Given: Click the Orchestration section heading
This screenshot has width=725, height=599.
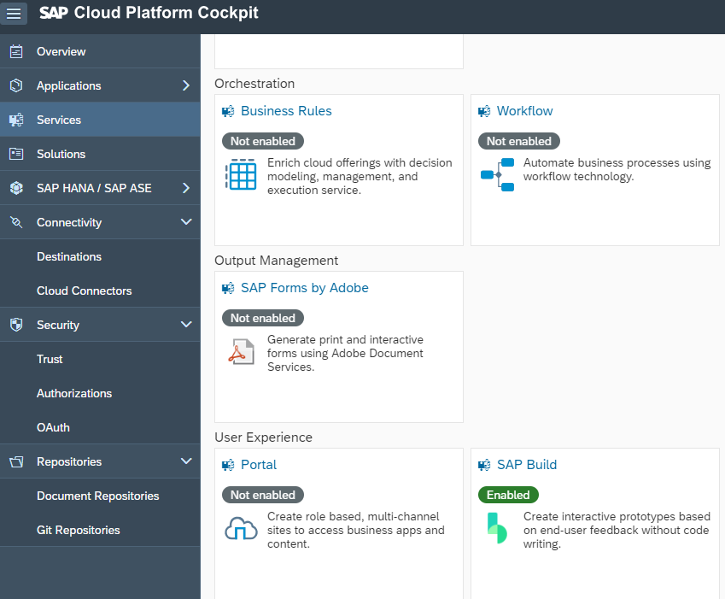Looking at the screenshot, I should (254, 84).
